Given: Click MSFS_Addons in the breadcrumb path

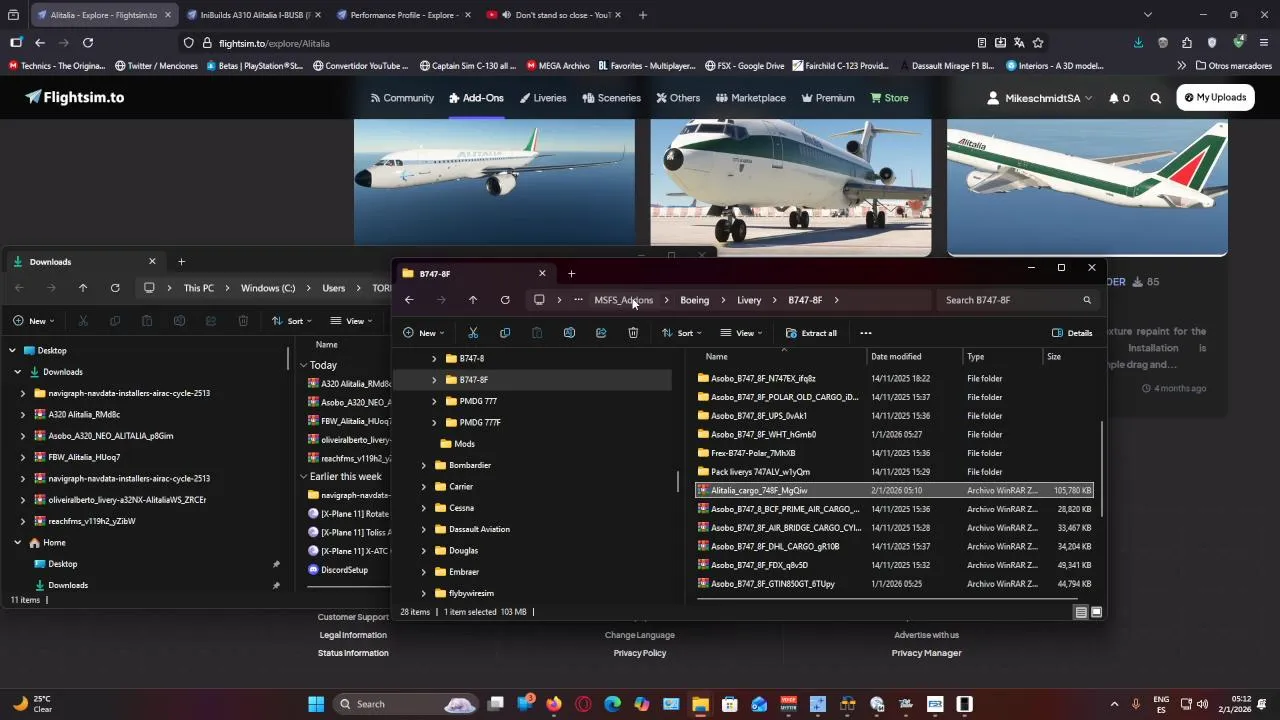Looking at the screenshot, I should point(623,300).
